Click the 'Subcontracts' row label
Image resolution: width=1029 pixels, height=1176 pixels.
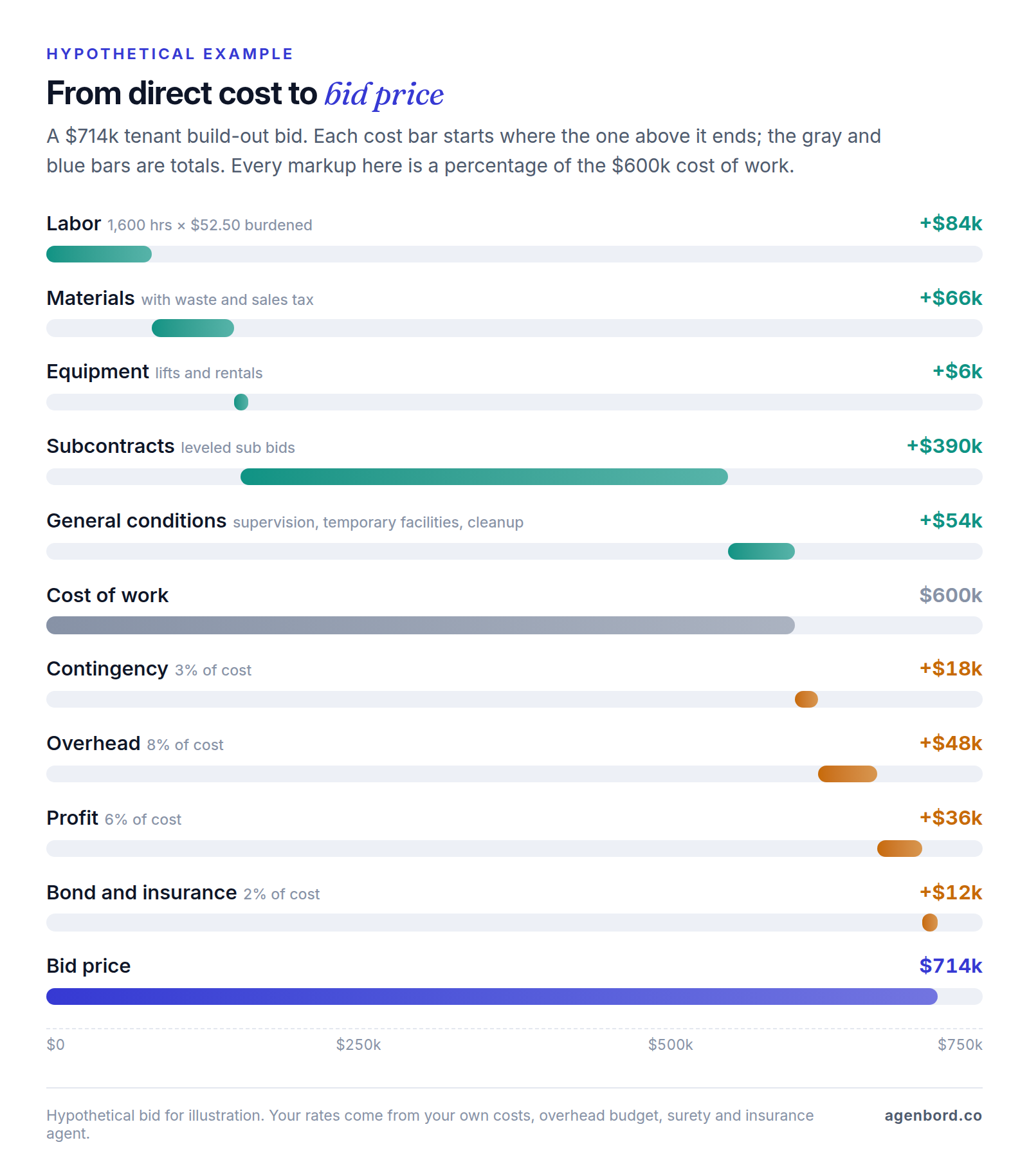tap(111, 446)
